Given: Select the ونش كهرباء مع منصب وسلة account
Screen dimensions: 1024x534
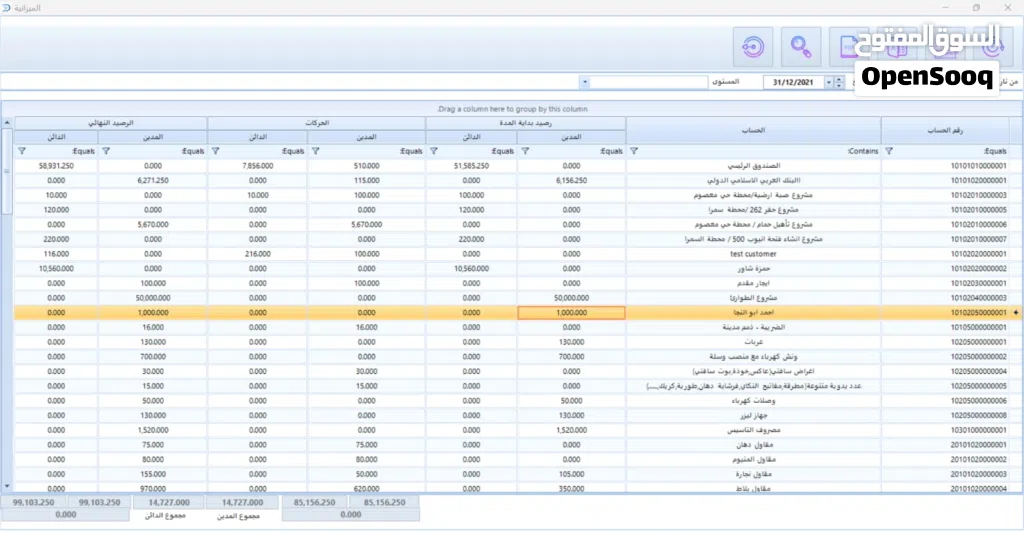Looking at the screenshot, I should pos(754,356).
